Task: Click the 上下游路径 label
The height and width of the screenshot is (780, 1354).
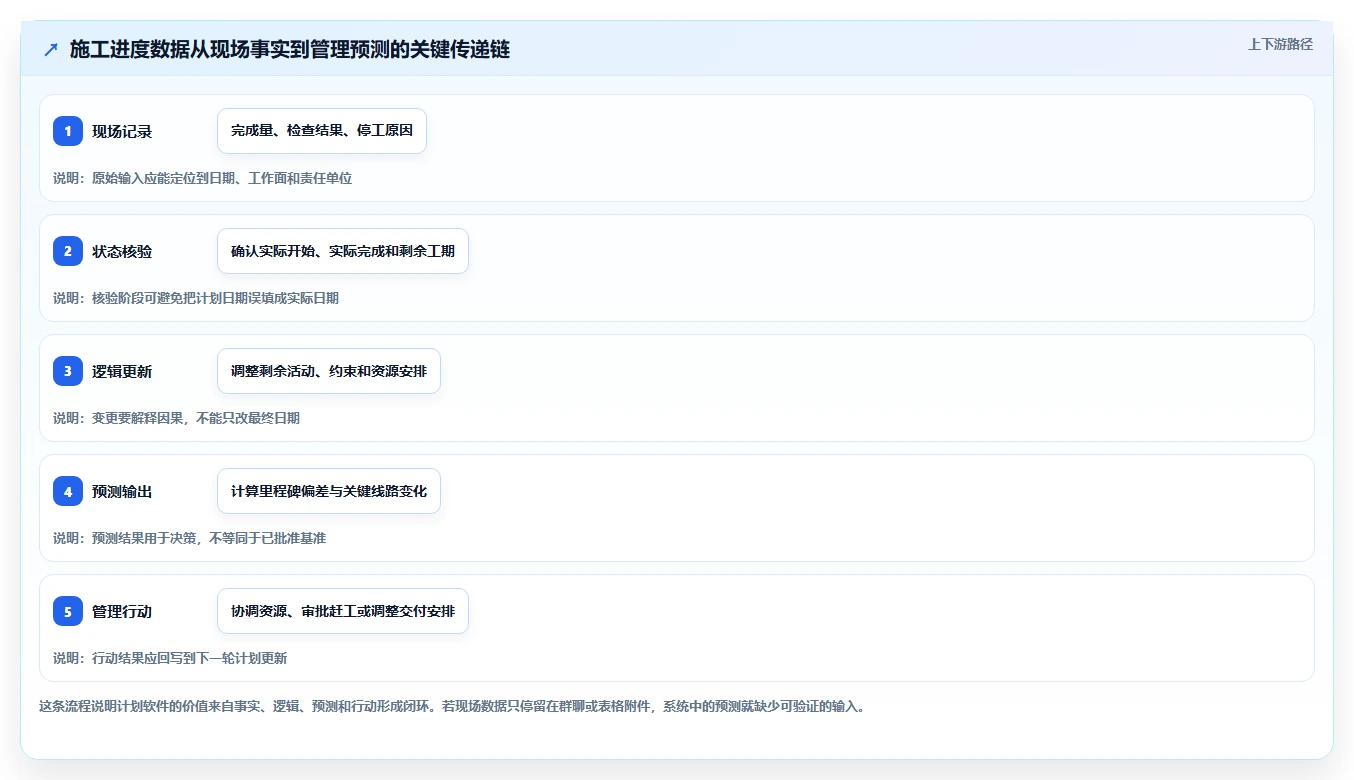Action: point(1280,44)
